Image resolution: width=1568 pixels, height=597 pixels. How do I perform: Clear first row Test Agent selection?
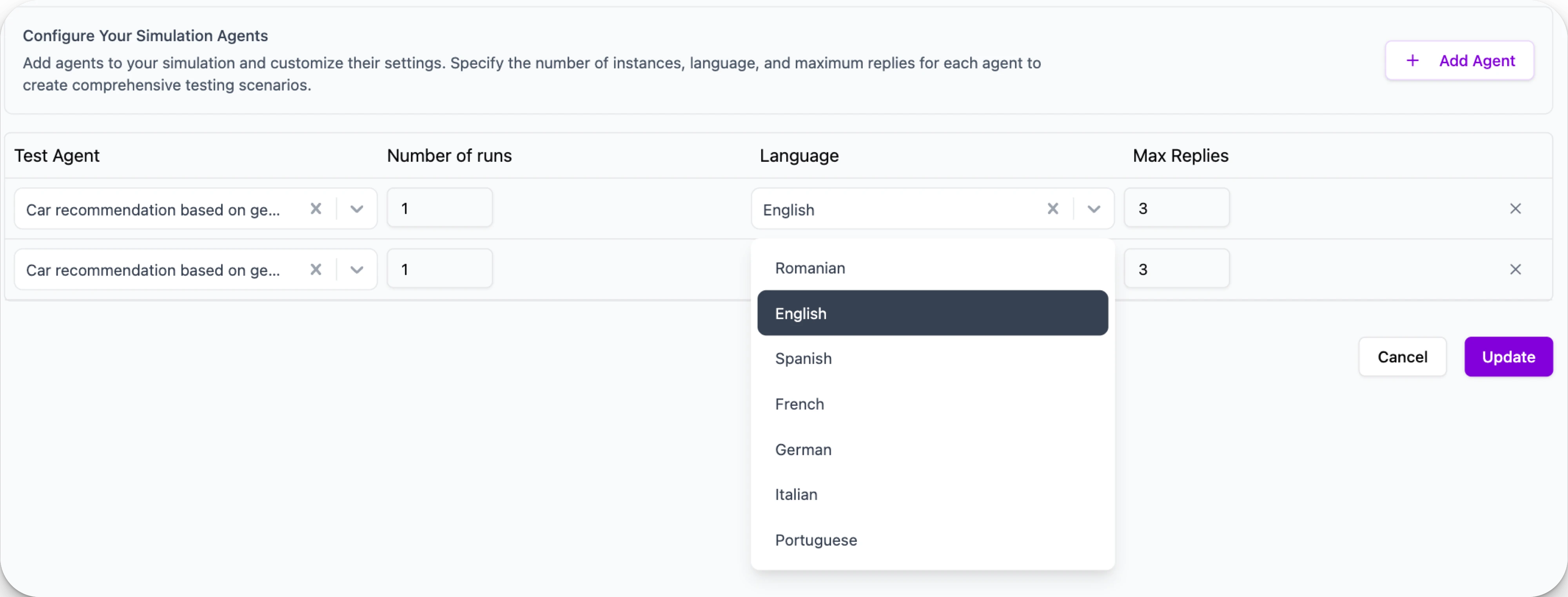[x=315, y=209]
